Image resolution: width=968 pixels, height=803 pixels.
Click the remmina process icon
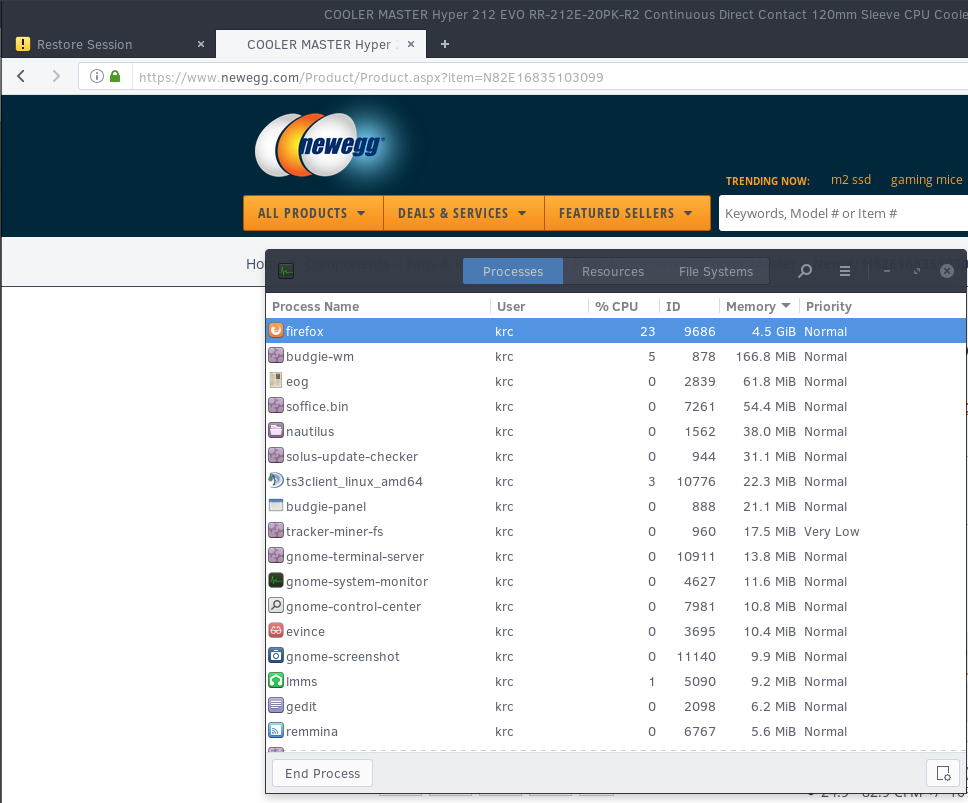276,731
